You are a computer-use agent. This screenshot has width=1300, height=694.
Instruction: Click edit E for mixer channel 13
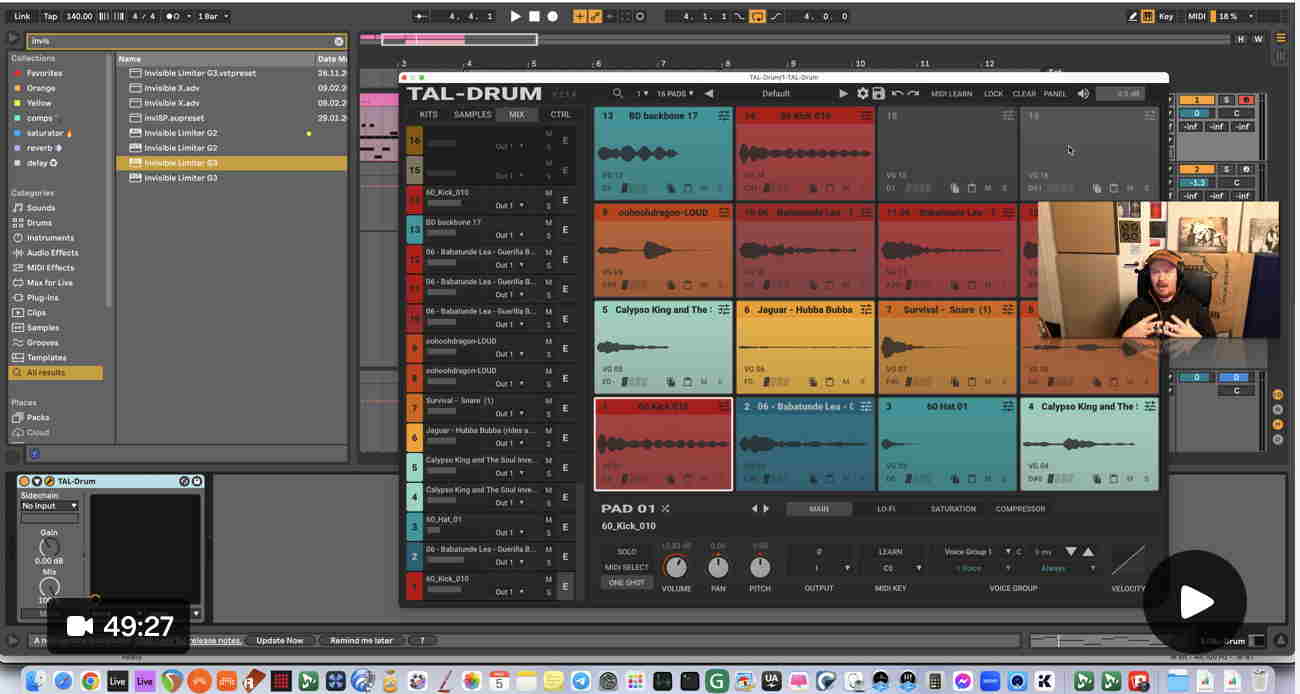(565, 230)
